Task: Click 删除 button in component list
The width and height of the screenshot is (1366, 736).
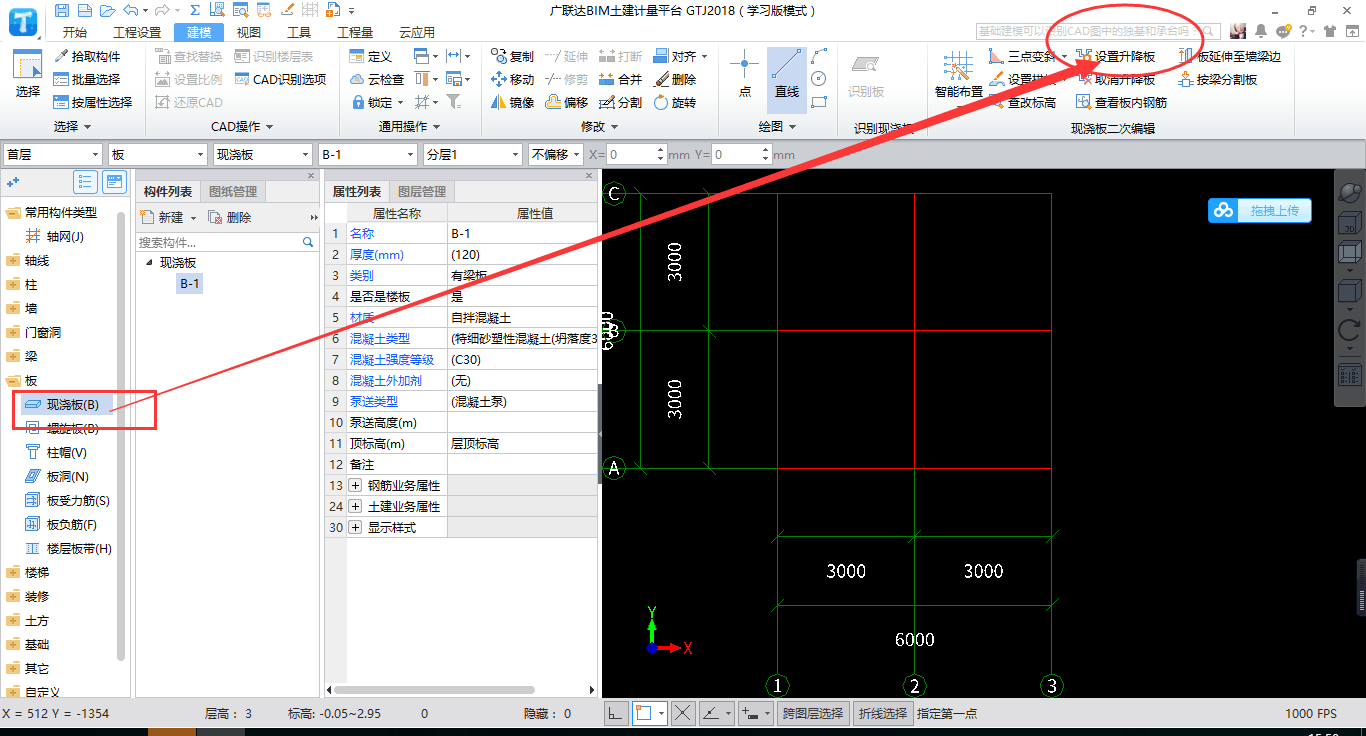Action: [x=230, y=217]
